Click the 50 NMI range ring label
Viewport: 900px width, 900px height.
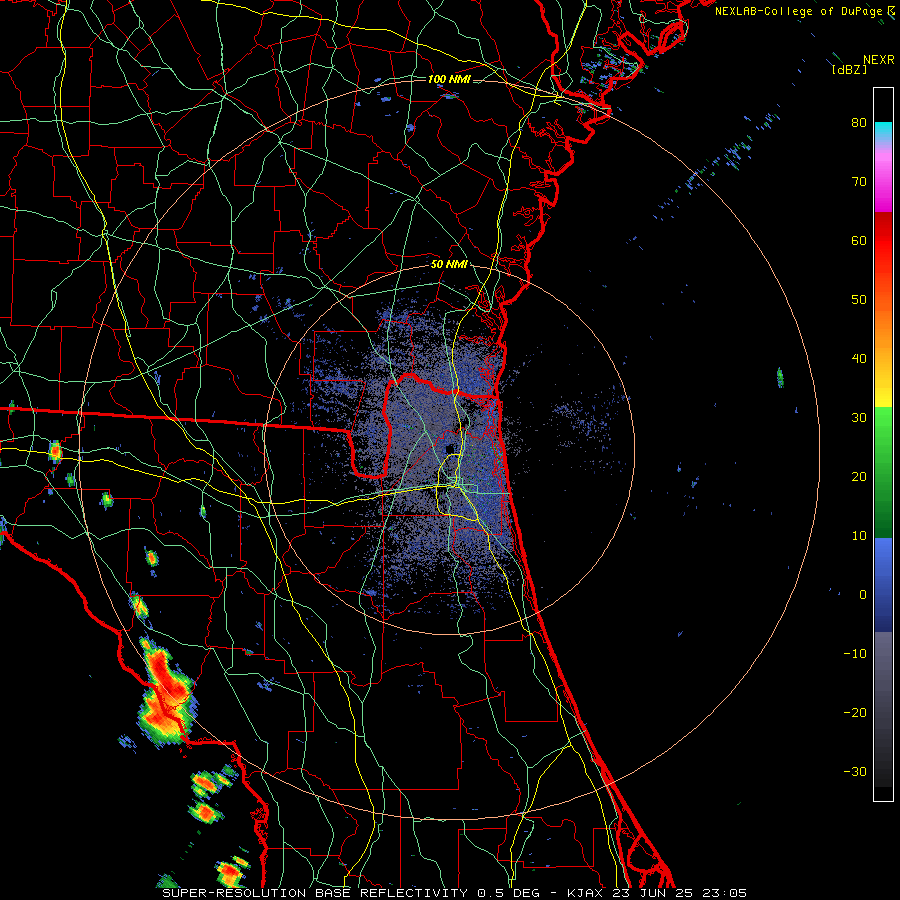click(449, 264)
